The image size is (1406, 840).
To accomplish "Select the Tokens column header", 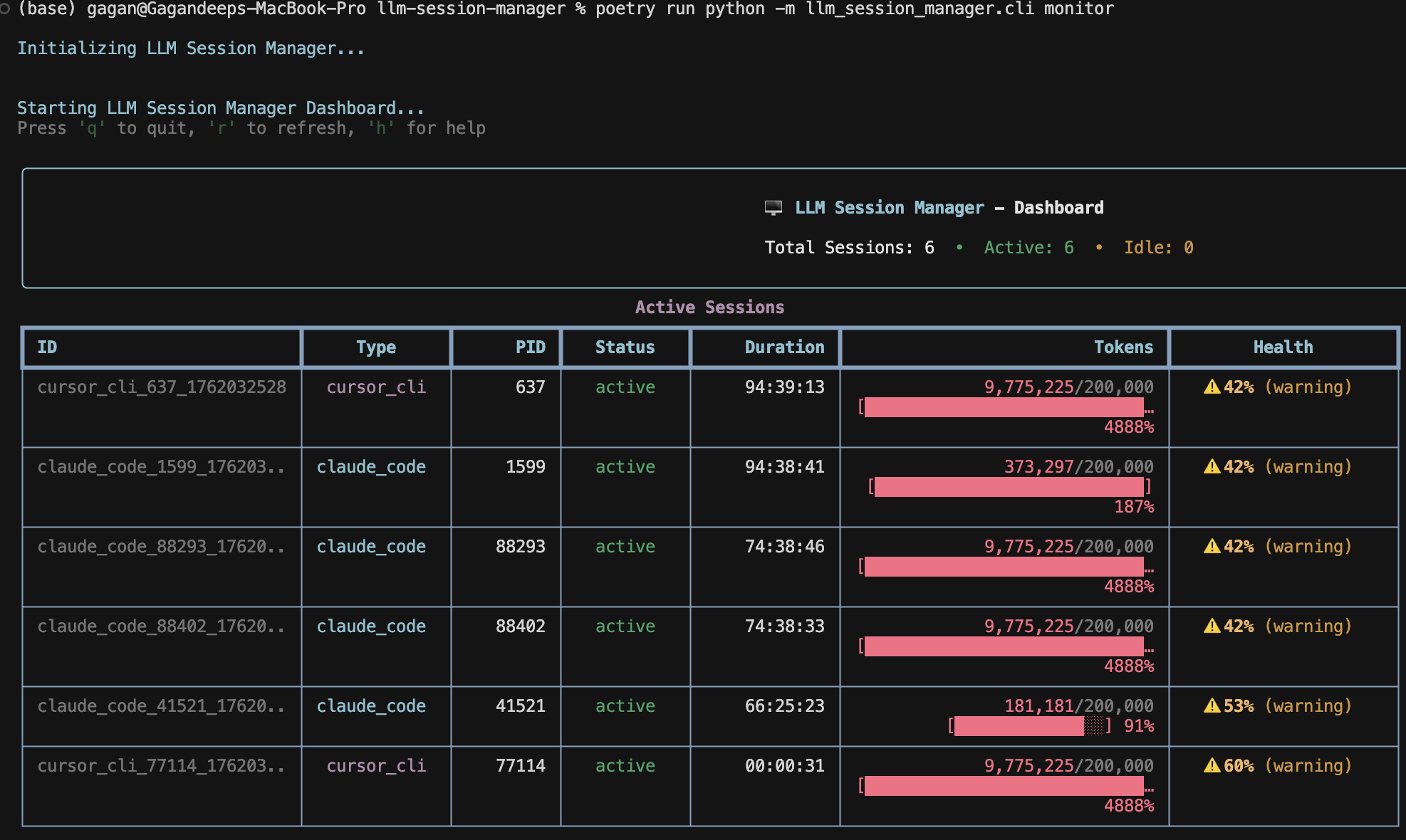I will tap(1123, 347).
